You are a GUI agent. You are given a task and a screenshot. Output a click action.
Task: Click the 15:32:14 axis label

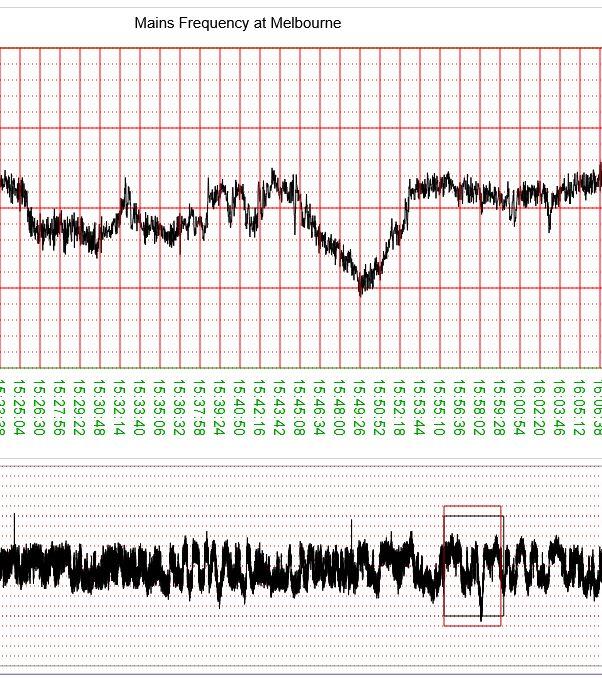click(x=120, y=407)
